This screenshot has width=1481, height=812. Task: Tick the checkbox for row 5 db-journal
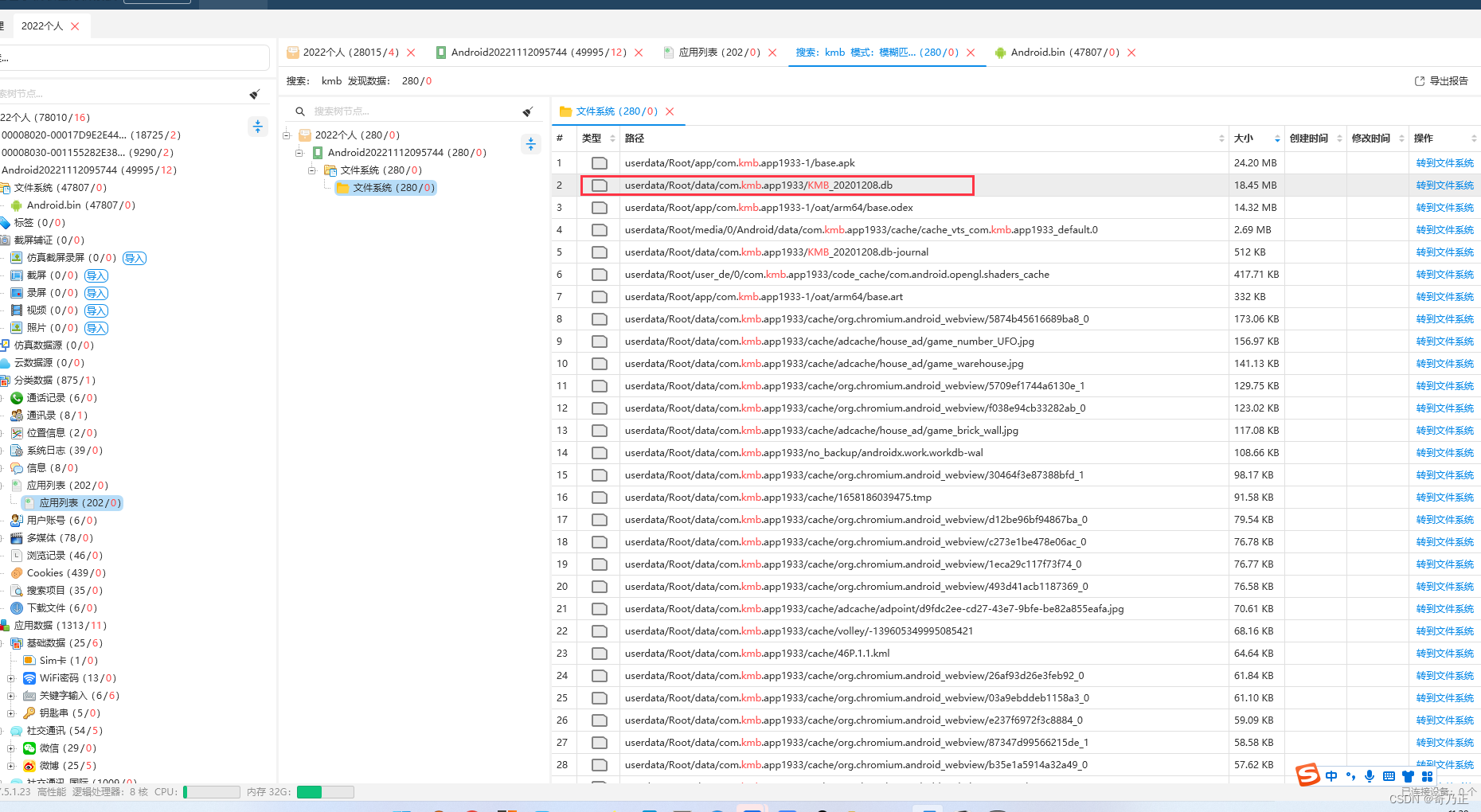599,252
